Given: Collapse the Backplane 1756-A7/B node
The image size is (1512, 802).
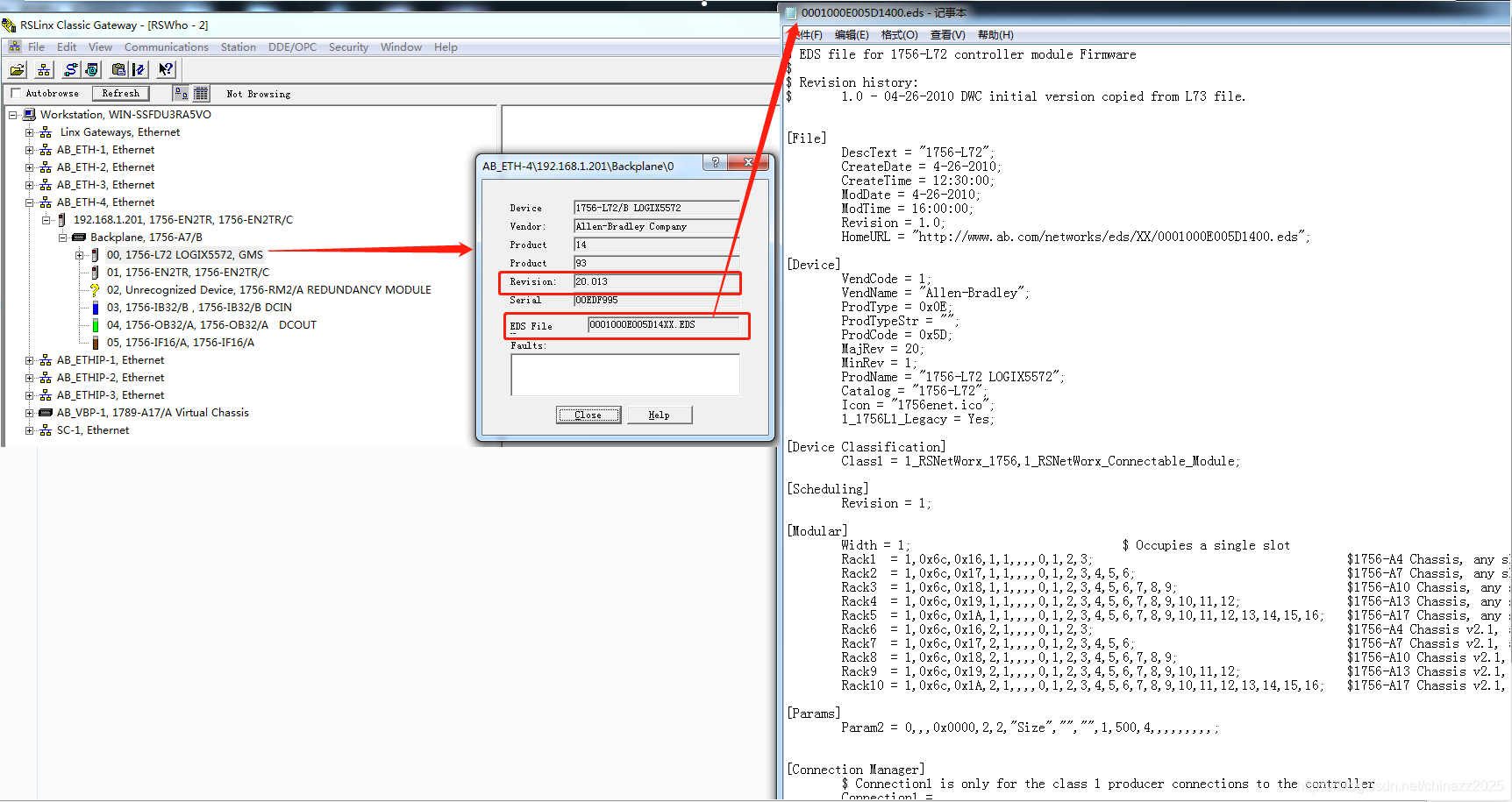Looking at the screenshot, I should point(62,238).
